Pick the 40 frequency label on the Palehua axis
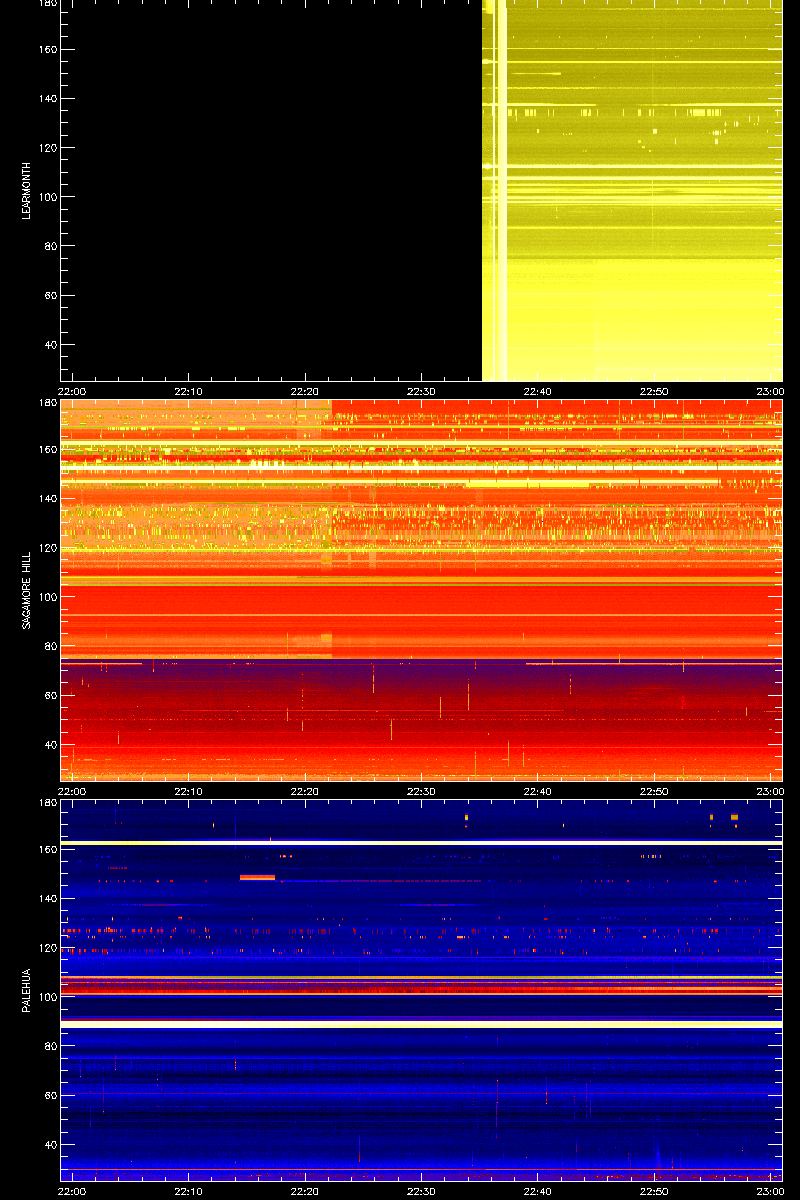Viewport: 800px width, 1200px height. (50, 1145)
